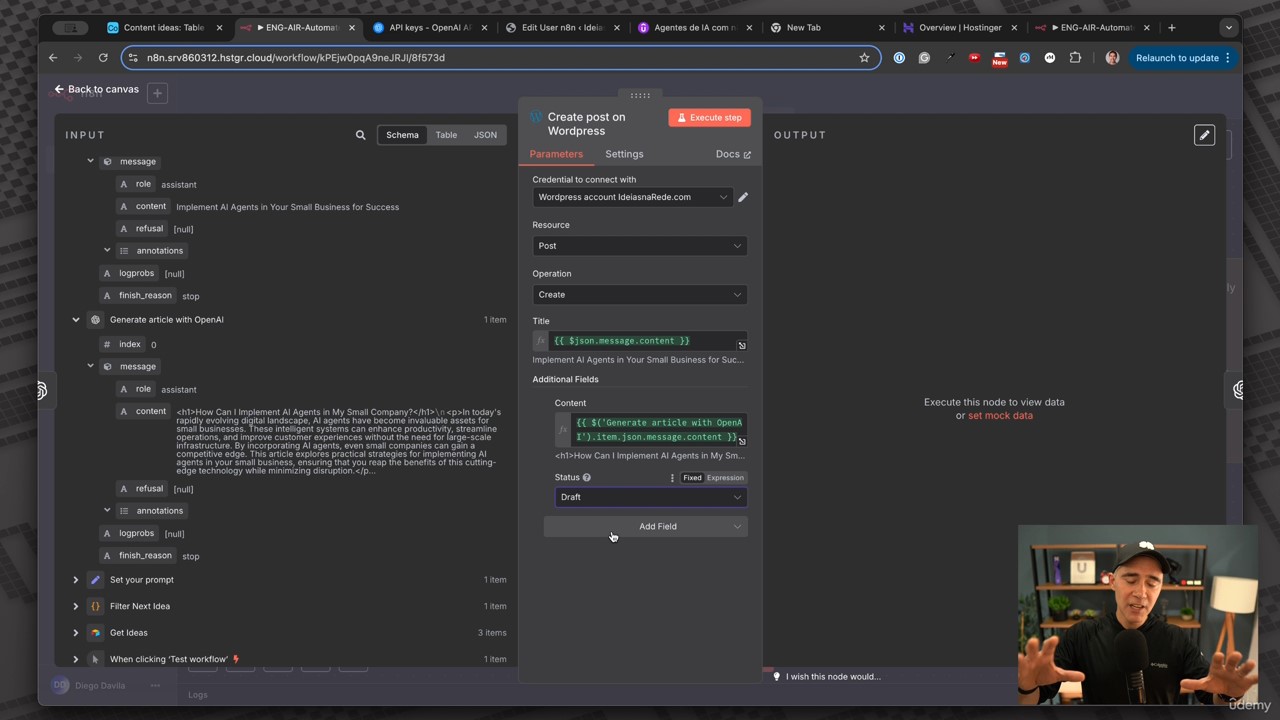Click the Title expression field
1280x720 pixels.
tap(648, 341)
